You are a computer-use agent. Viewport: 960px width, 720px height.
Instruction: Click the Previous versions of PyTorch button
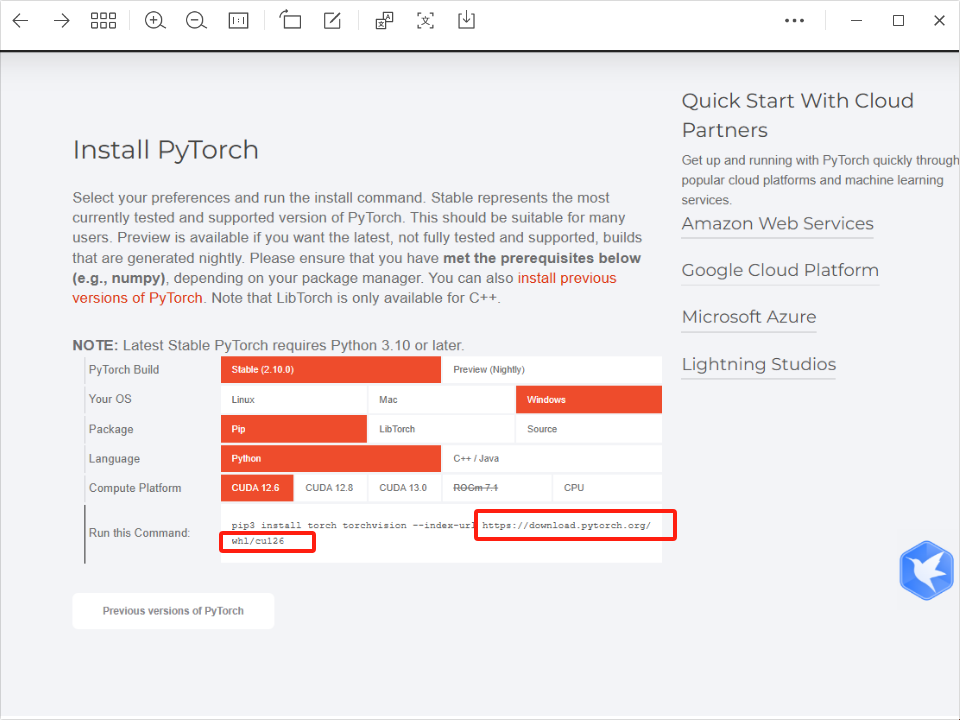[173, 611]
